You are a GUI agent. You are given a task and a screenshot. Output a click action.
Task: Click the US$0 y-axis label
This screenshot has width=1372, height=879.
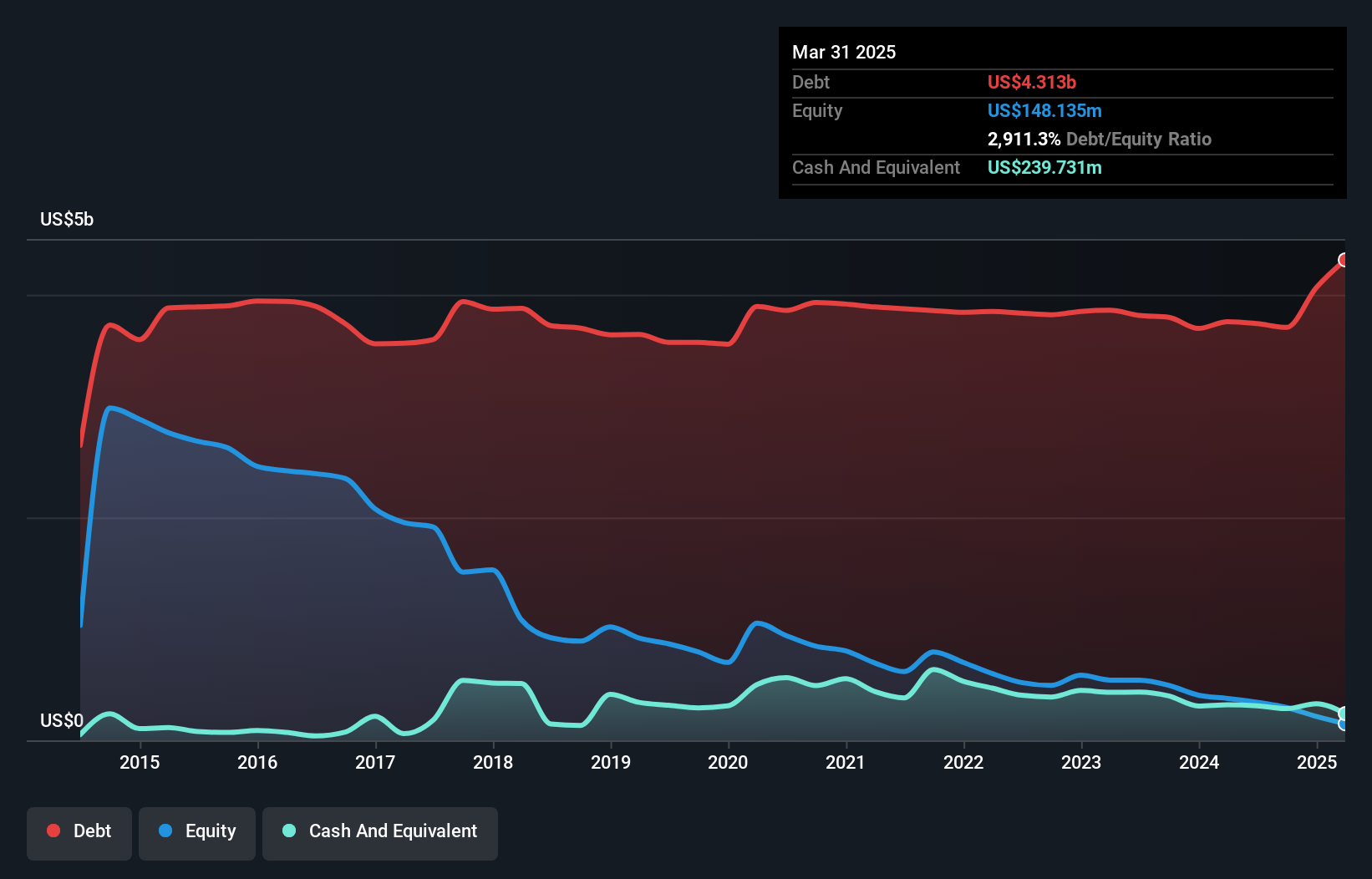click(62, 721)
